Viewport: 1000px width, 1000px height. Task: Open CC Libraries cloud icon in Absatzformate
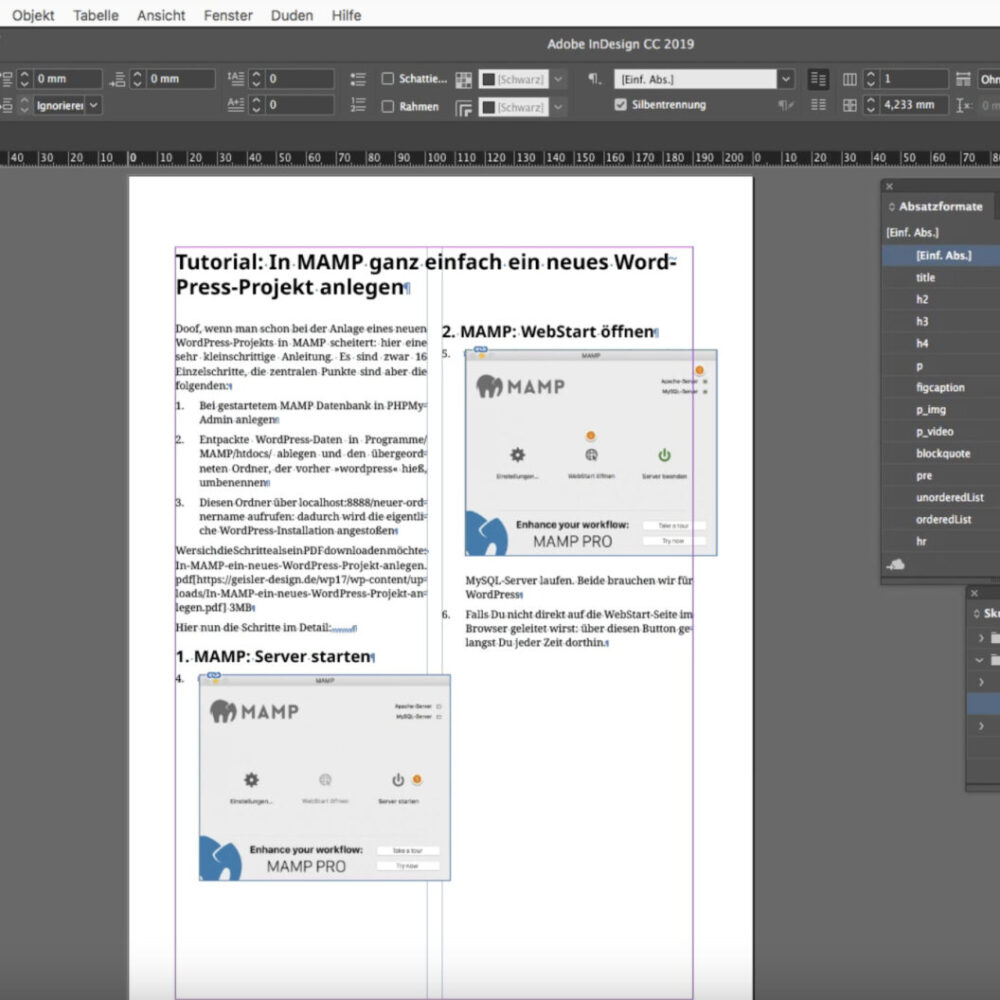pos(895,564)
